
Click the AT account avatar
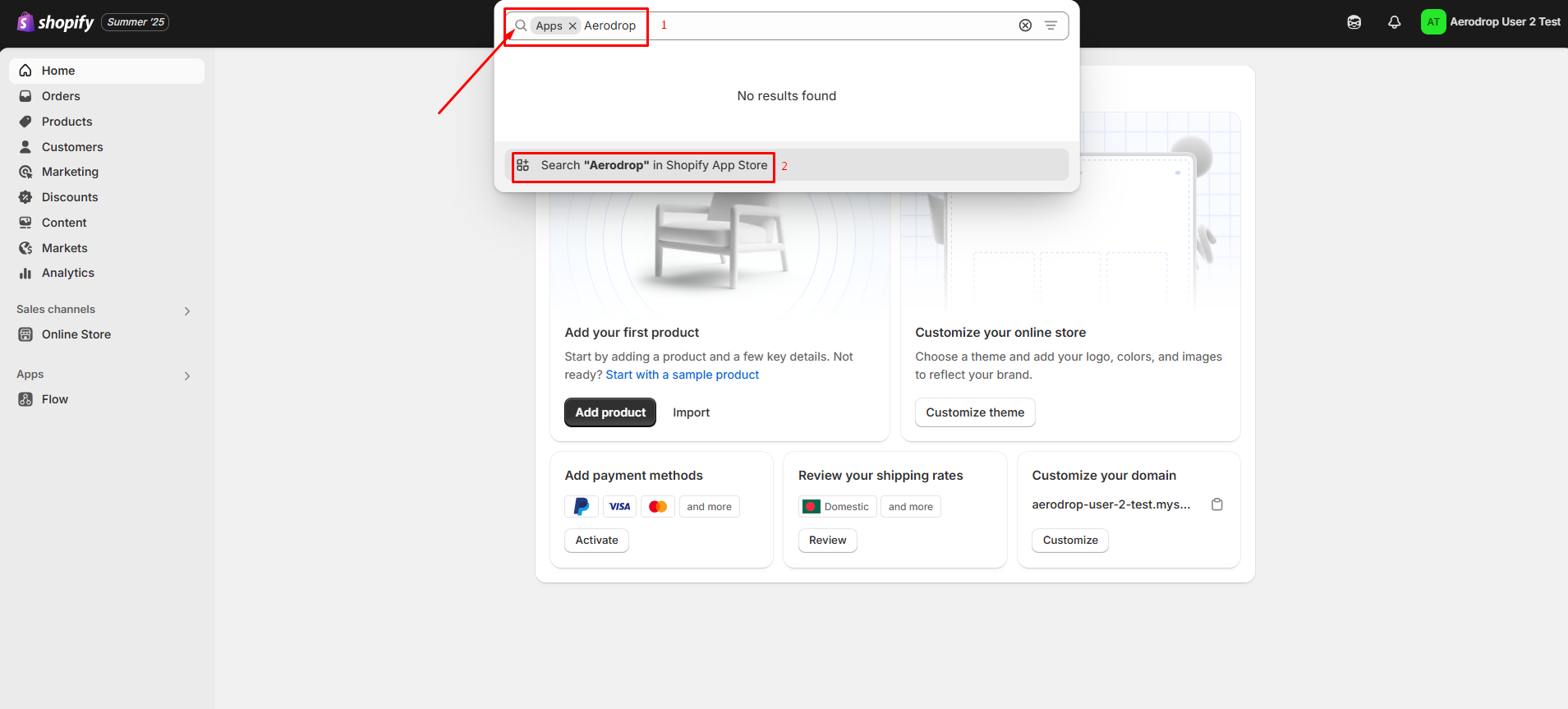coord(1433,22)
